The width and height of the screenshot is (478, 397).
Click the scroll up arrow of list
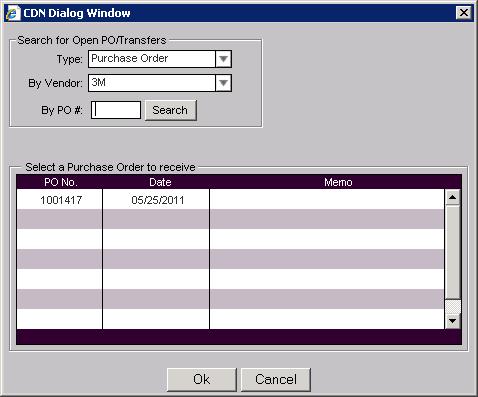click(x=452, y=197)
